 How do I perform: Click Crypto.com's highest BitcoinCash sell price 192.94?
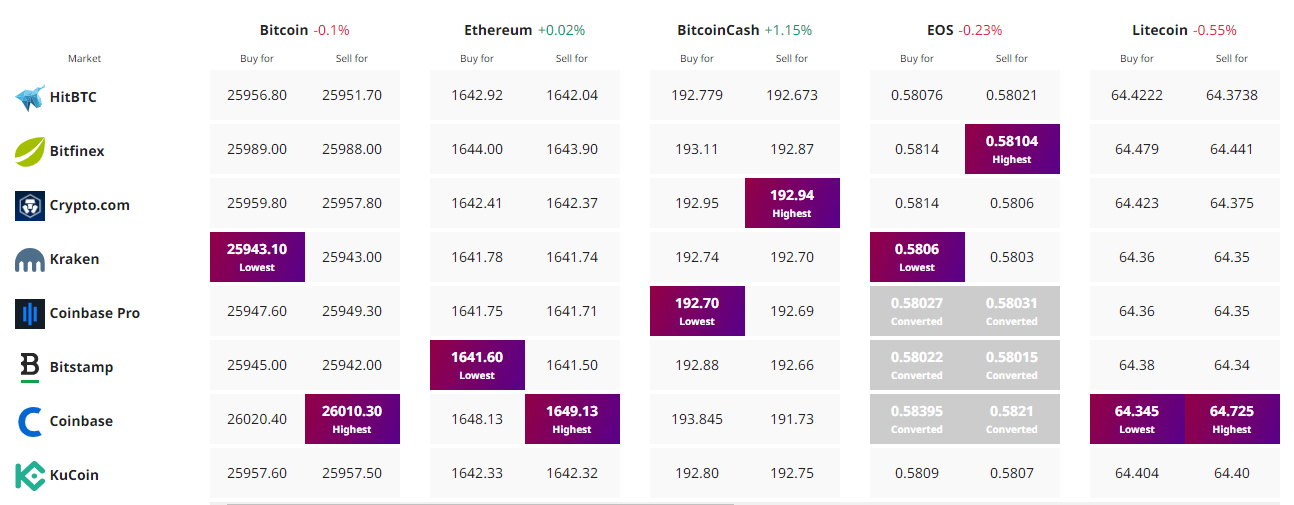pos(792,203)
